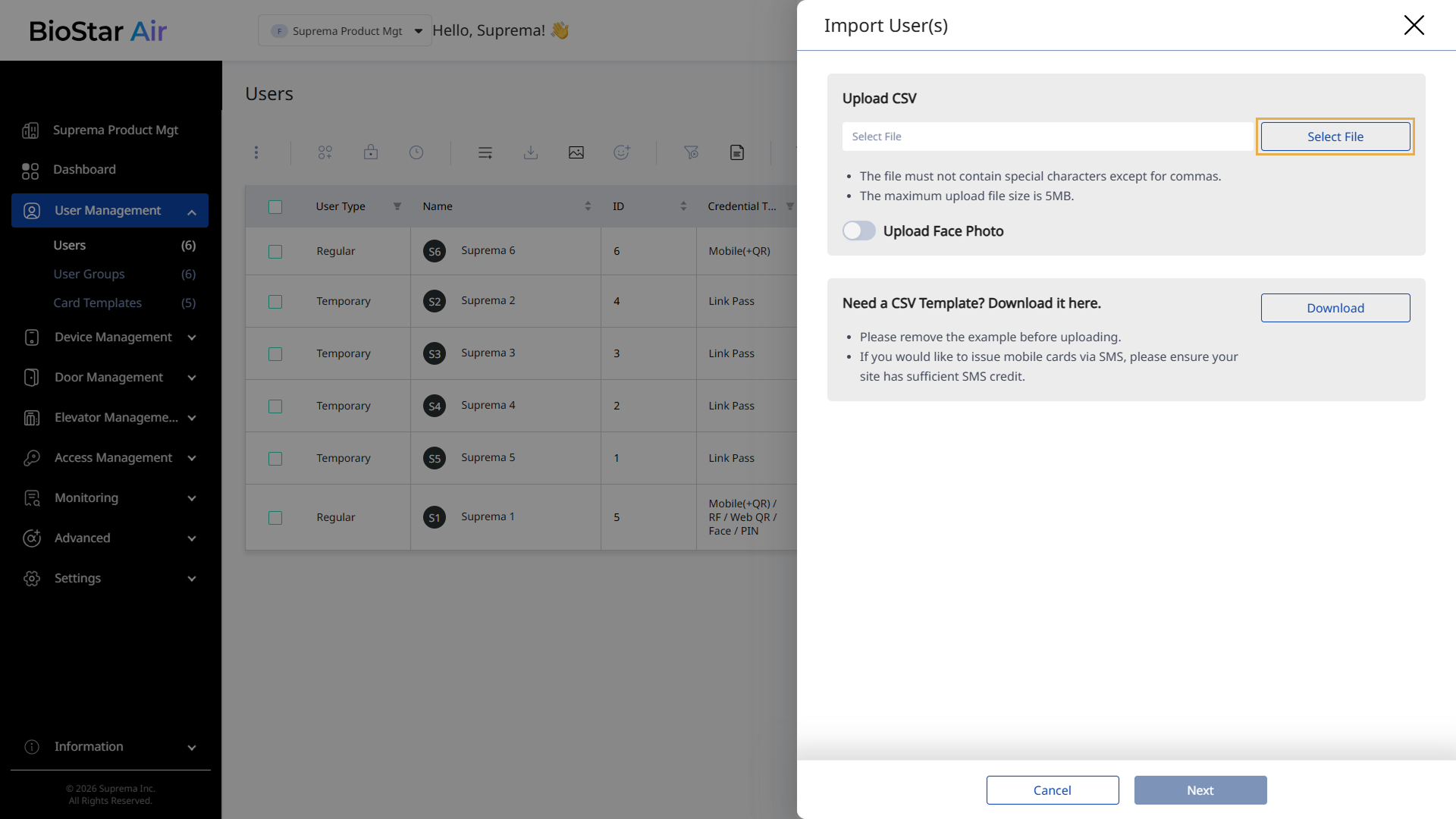Image resolution: width=1456 pixels, height=819 pixels.
Task: Tick the select-all checkbox in table header
Action: coord(275,207)
